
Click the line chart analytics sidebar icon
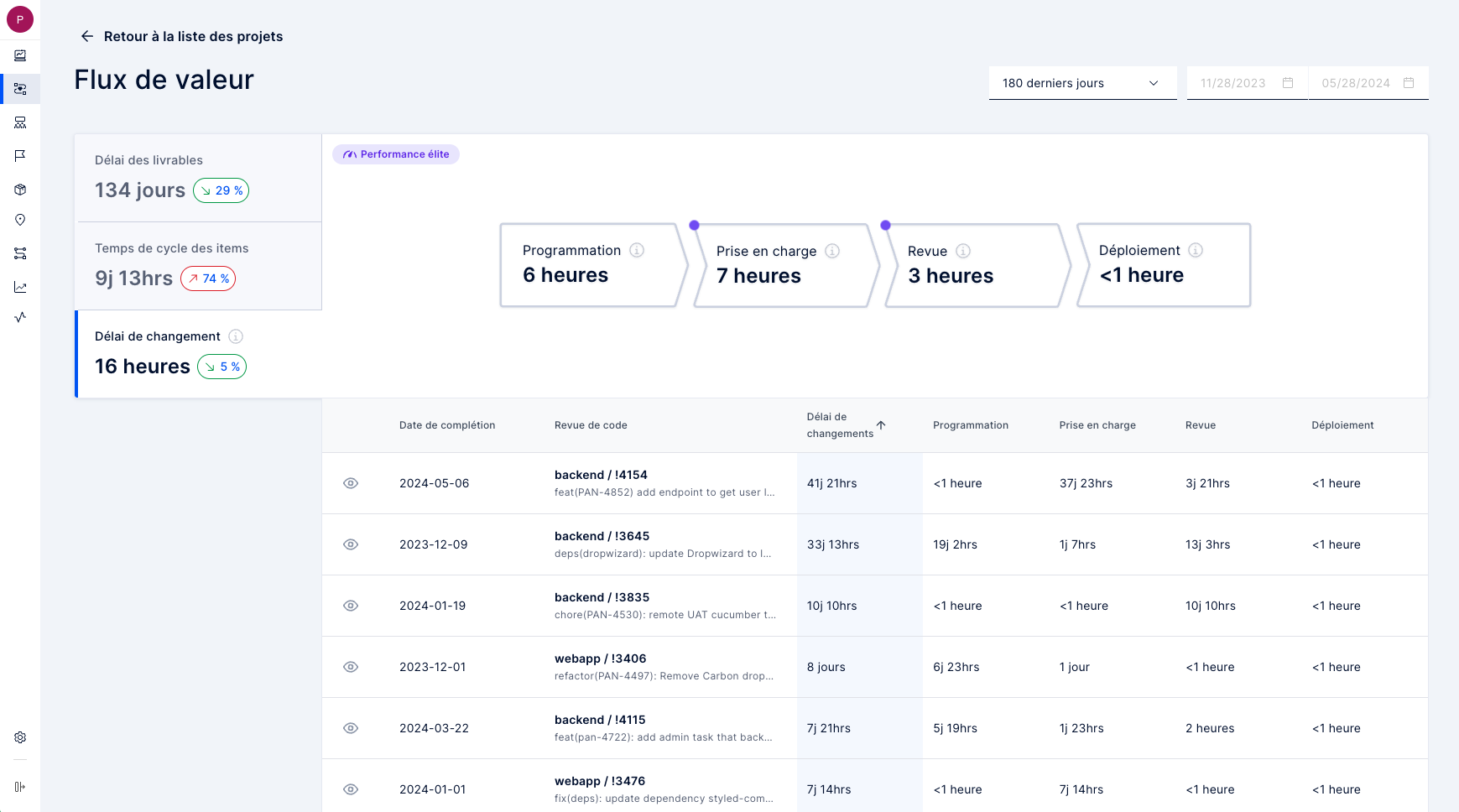(20, 286)
